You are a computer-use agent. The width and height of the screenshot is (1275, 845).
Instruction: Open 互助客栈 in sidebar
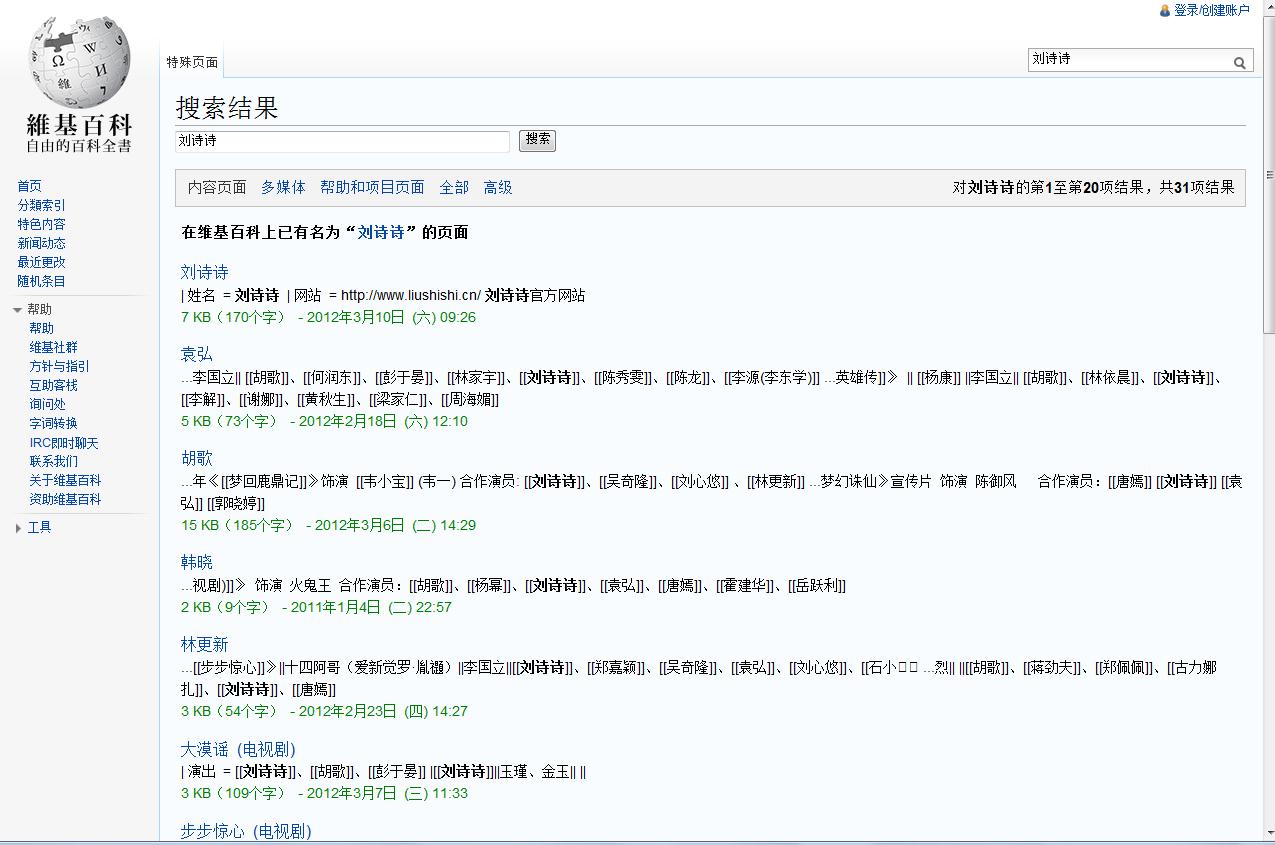click(53, 385)
